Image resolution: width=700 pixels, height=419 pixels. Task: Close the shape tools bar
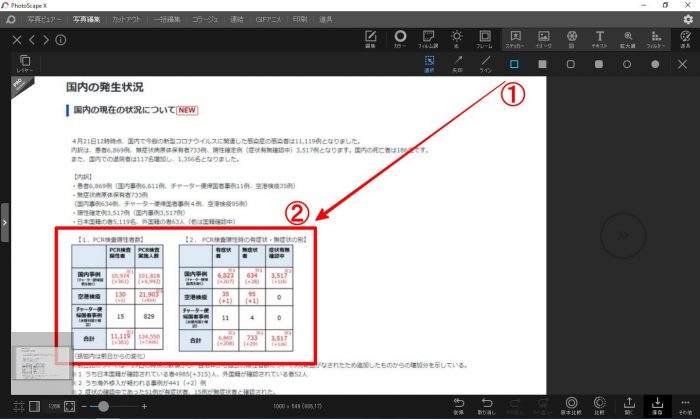click(682, 64)
